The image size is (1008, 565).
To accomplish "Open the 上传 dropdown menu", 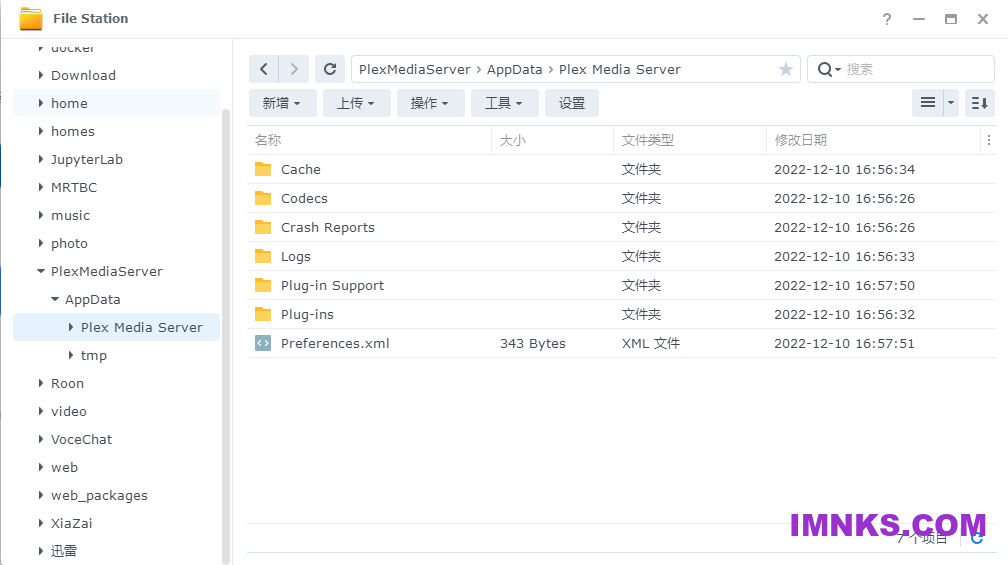I will tap(356, 103).
